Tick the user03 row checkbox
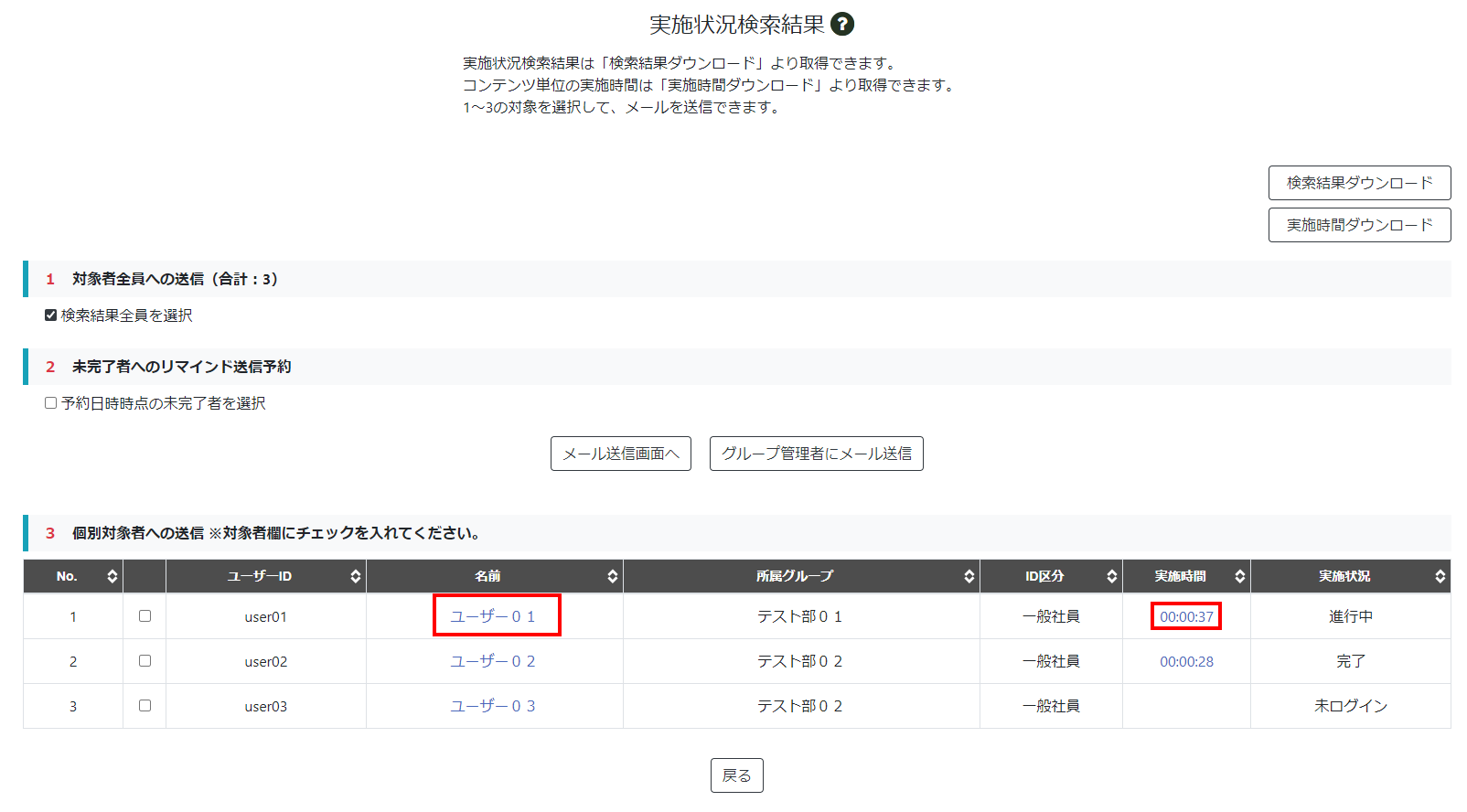1467x812 pixels. coord(145,706)
